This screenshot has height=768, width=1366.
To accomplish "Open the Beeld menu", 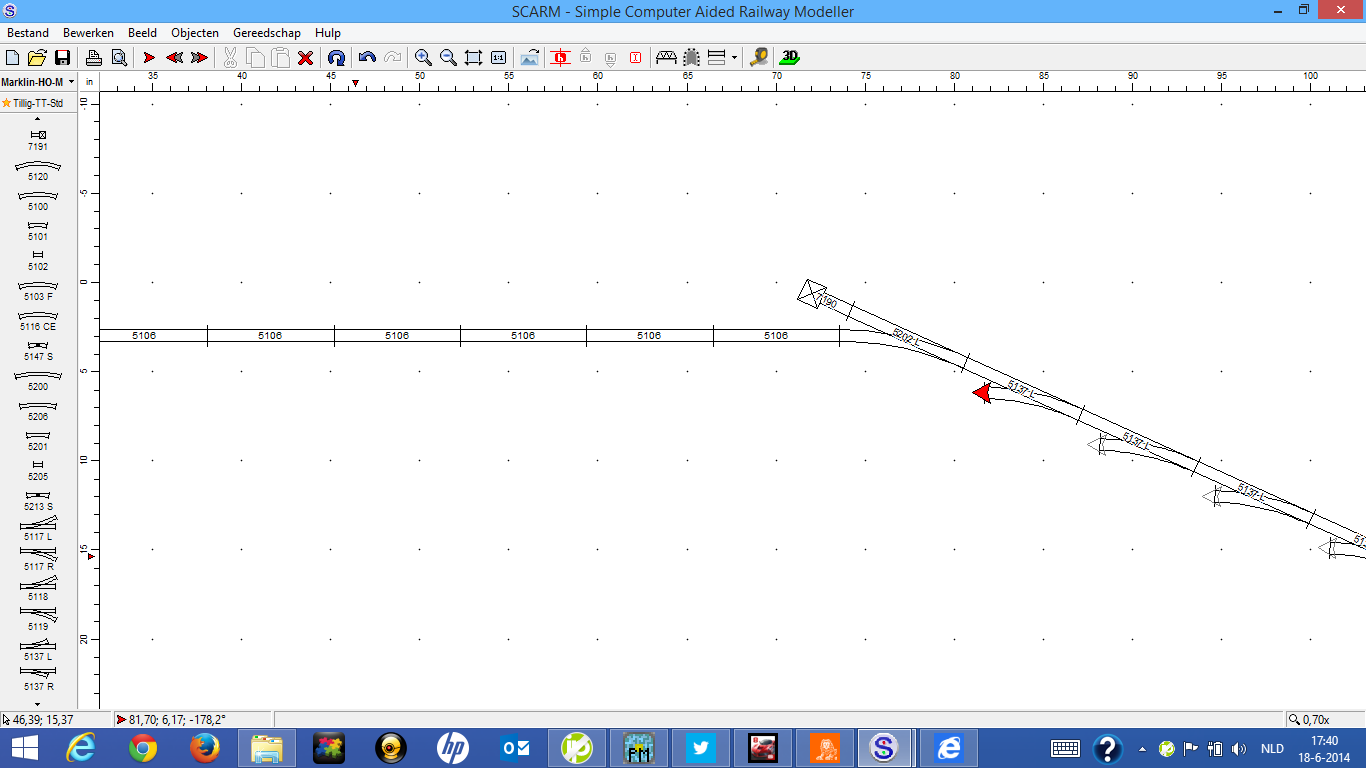I will coord(143,33).
